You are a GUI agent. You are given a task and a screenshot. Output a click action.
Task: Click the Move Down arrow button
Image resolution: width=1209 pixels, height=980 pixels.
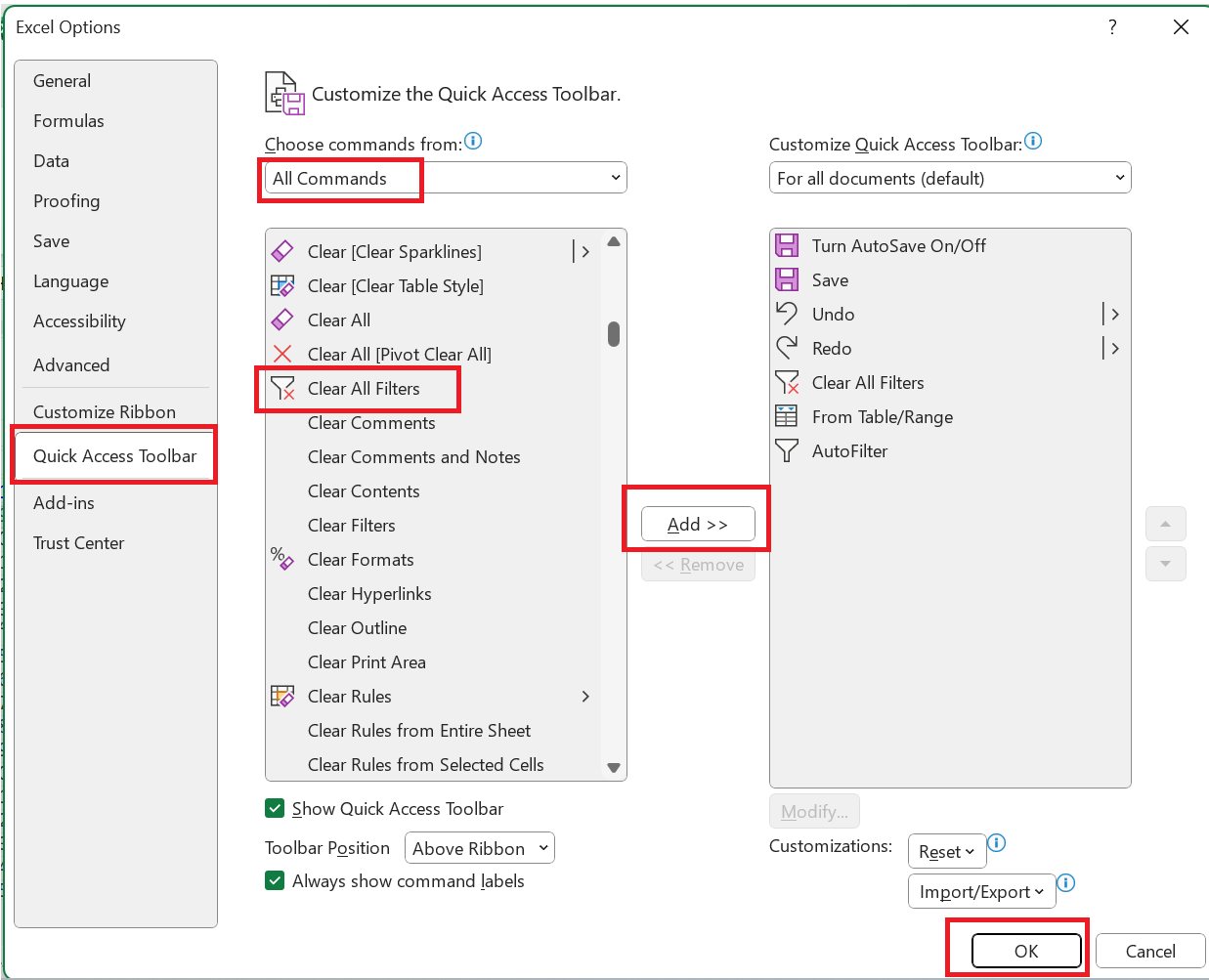[1165, 564]
